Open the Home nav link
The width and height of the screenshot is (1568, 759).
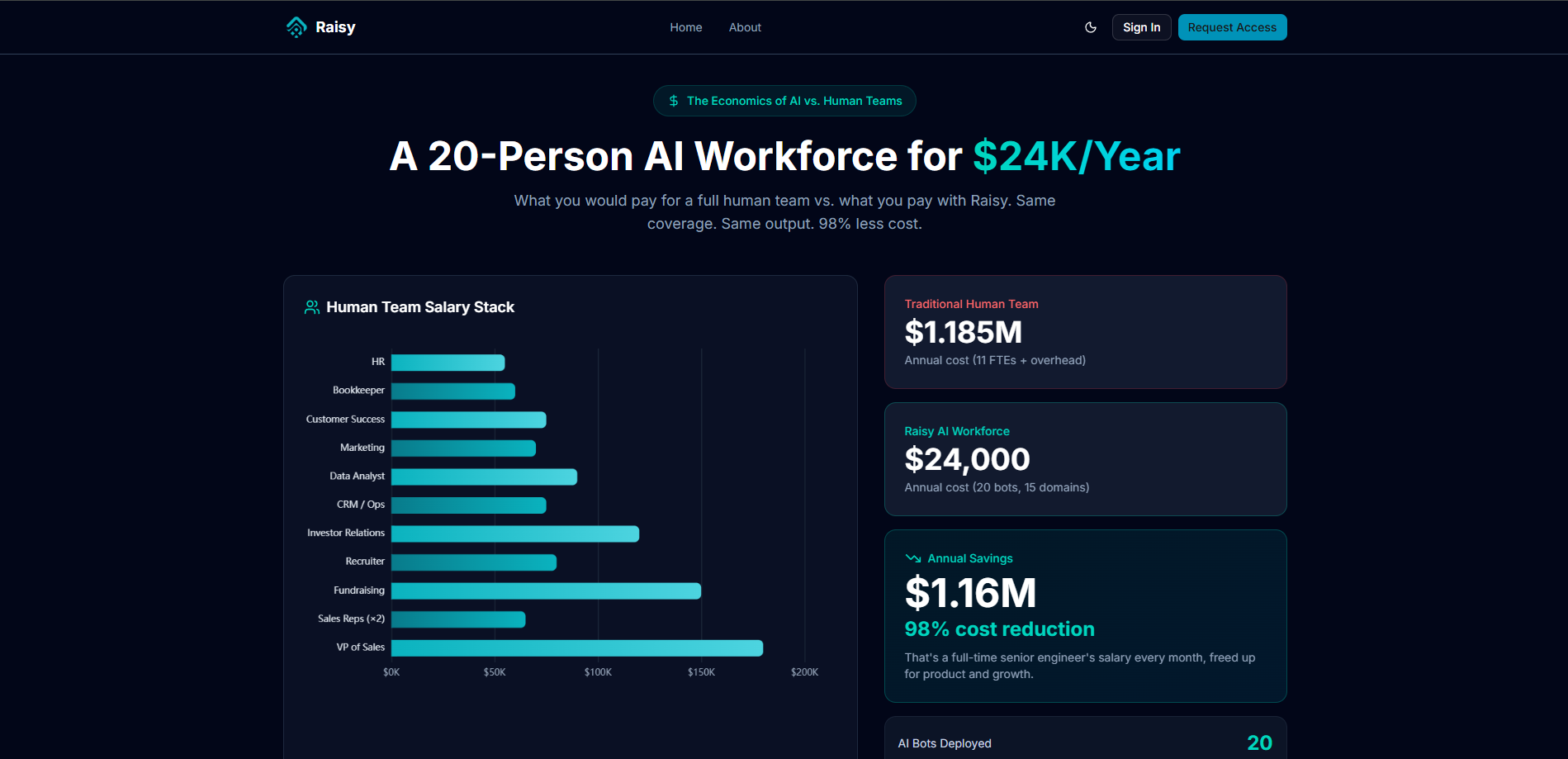tap(686, 27)
